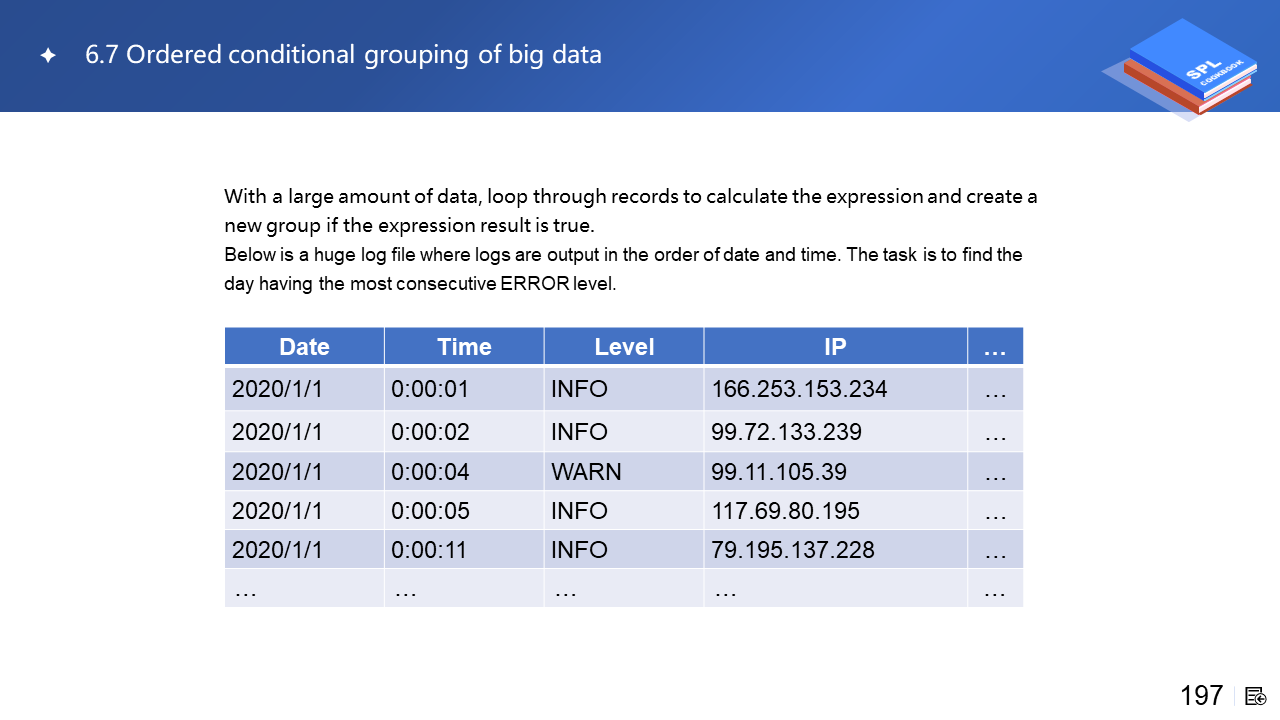Screen dimensions: 1280x720
Task: Click the time cell 0:00:11
Action: (x=429, y=550)
